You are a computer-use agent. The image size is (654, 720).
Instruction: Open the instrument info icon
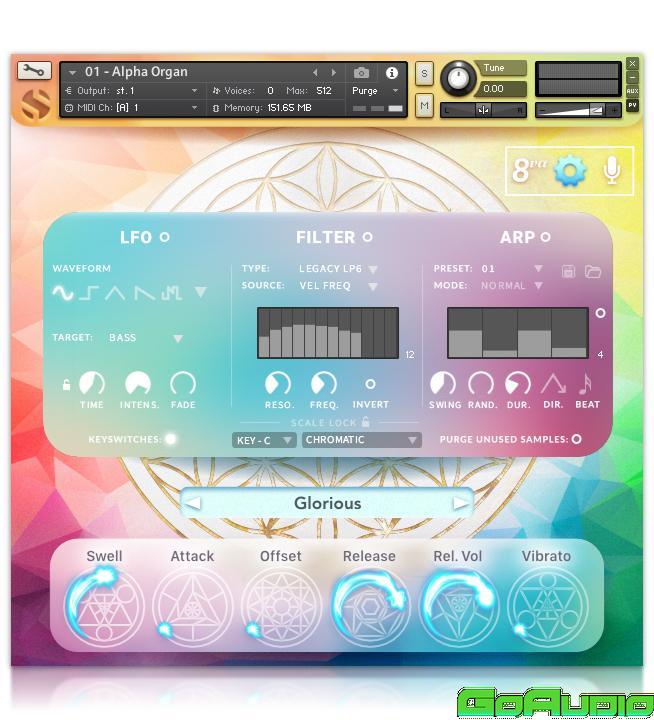[x=391, y=73]
